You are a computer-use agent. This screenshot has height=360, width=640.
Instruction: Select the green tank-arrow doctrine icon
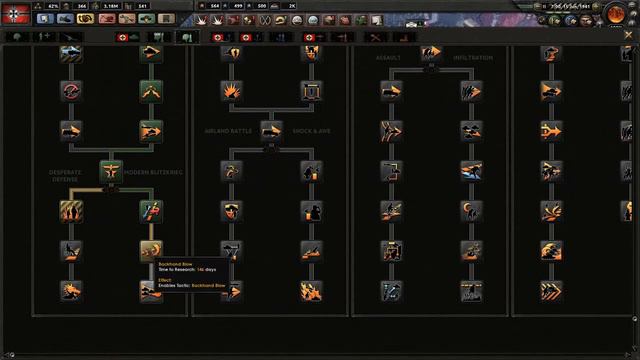point(151,131)
